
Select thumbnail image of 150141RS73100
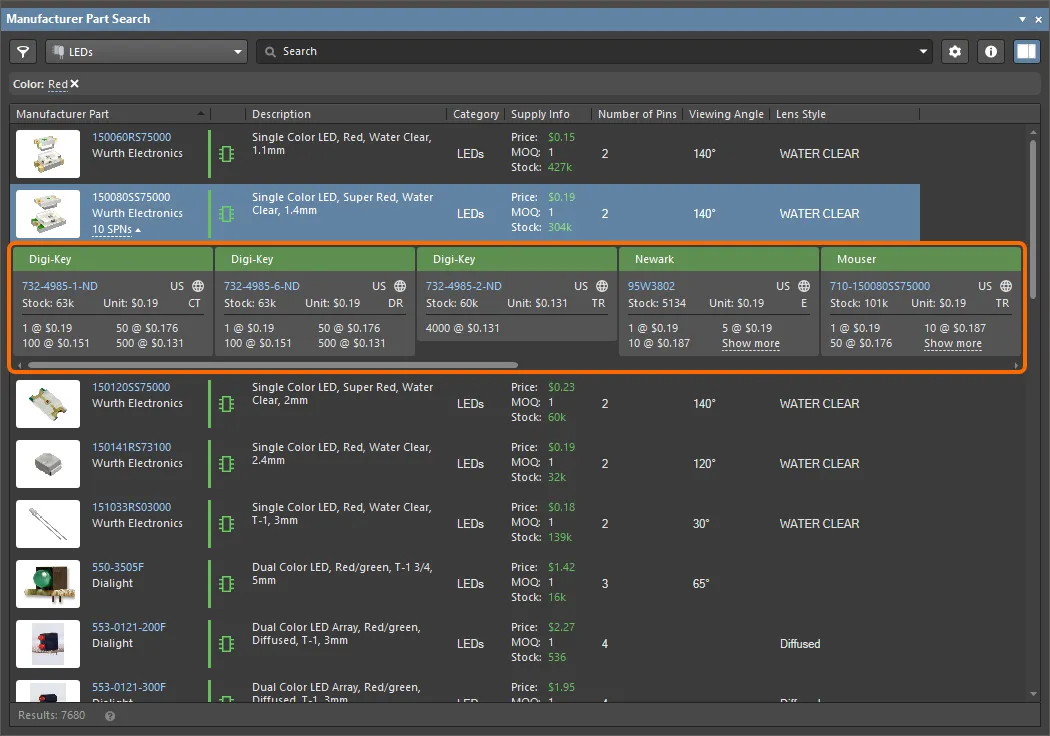[x=48, y=463]
